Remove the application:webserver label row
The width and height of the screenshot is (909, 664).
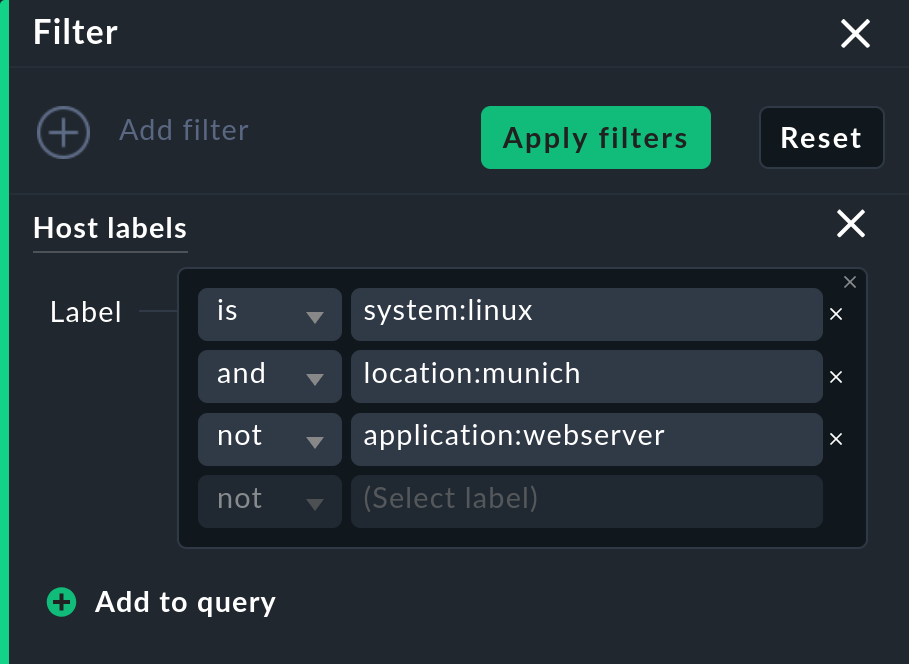(x=836, y=439)
